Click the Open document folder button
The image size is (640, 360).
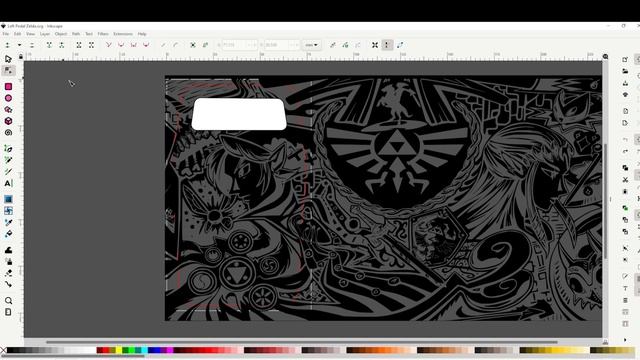(x=625, y=71)
